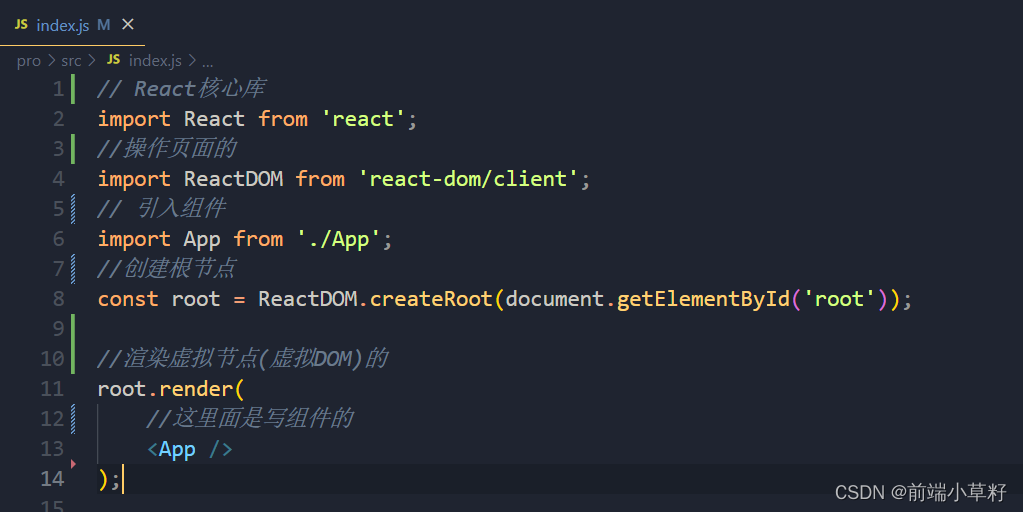
Task: Click 'createRoot' method on line 8
Action: [x=431, y=299]
